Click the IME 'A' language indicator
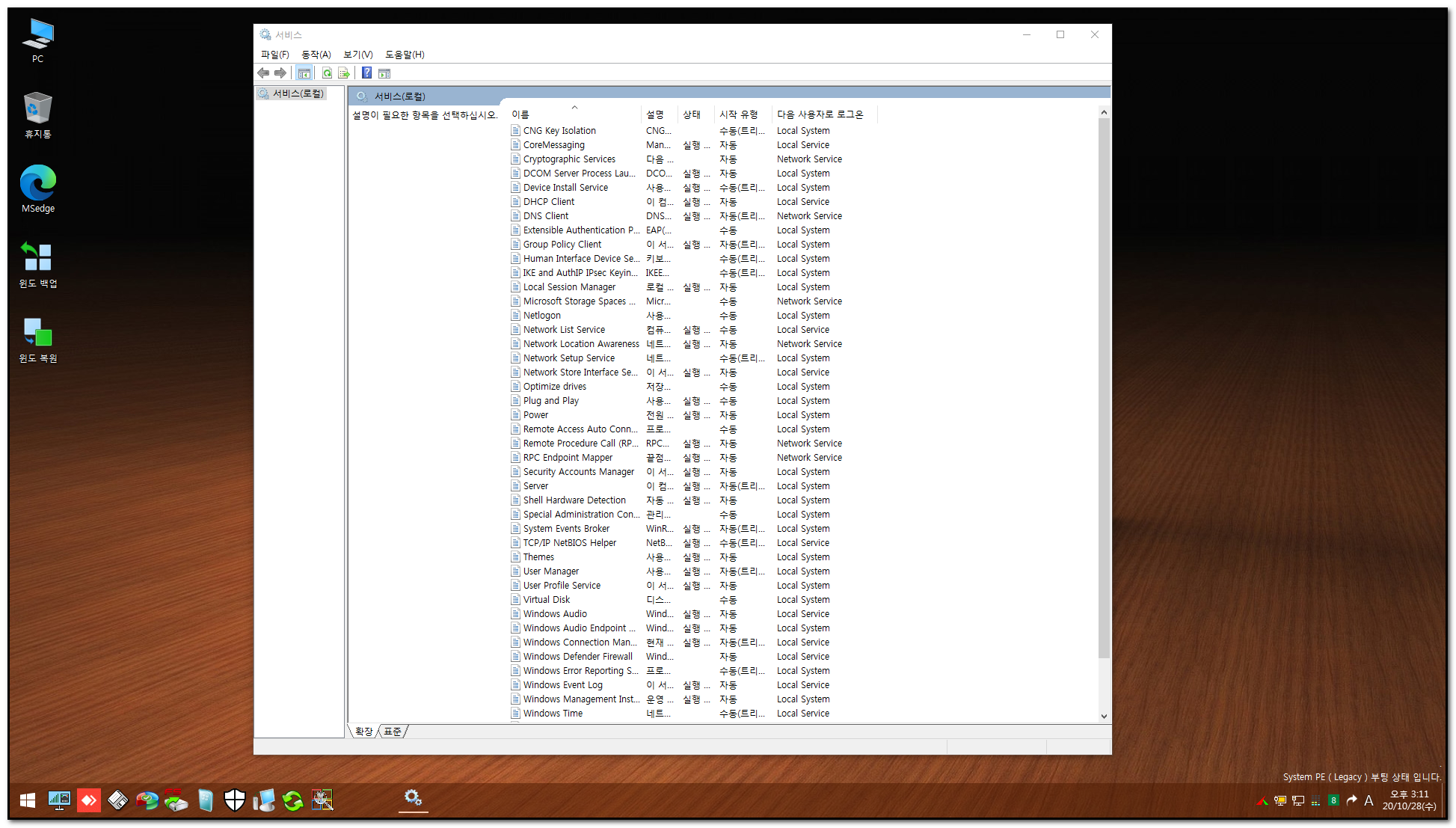1456x828 pixels. tap(1369, 800)
